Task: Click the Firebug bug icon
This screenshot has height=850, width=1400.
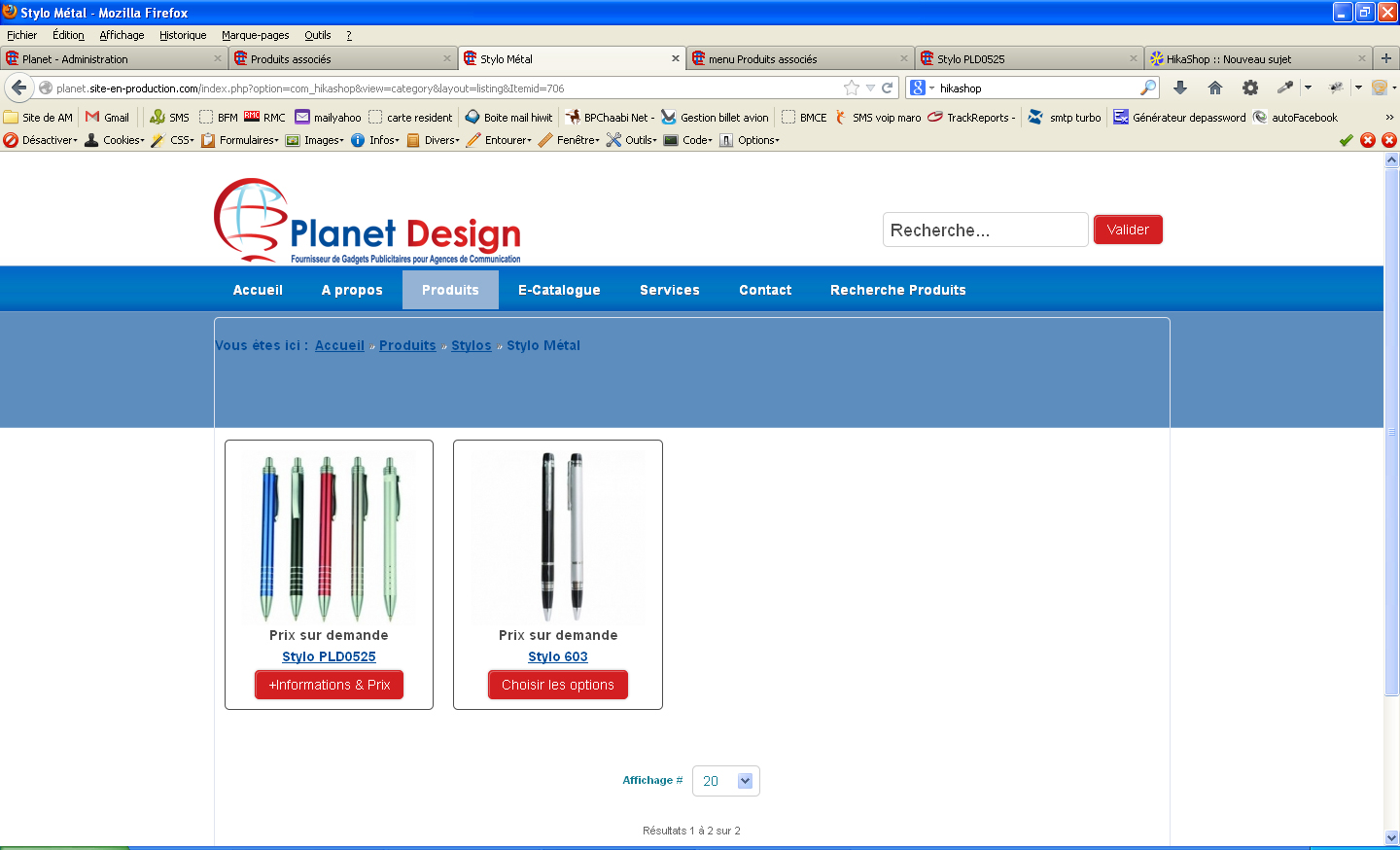Action: click(x=1337, y=88)
